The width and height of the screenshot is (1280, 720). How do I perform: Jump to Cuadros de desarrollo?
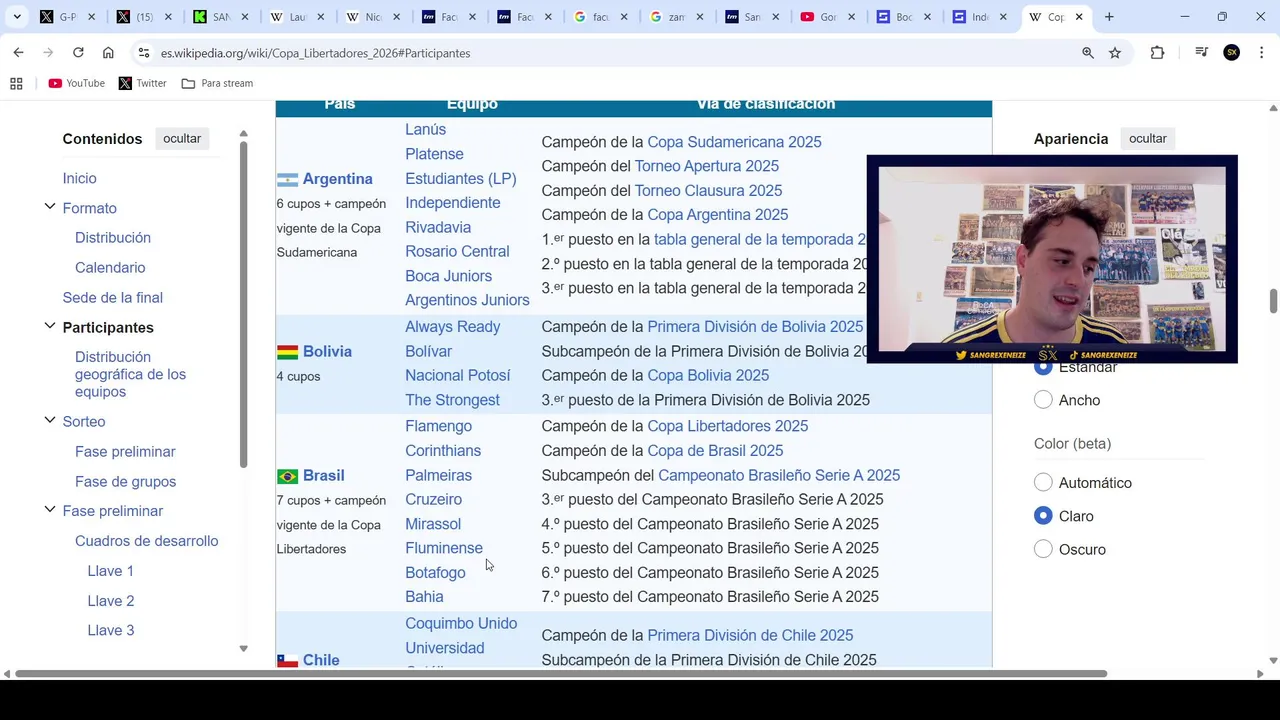pos(146,541)
